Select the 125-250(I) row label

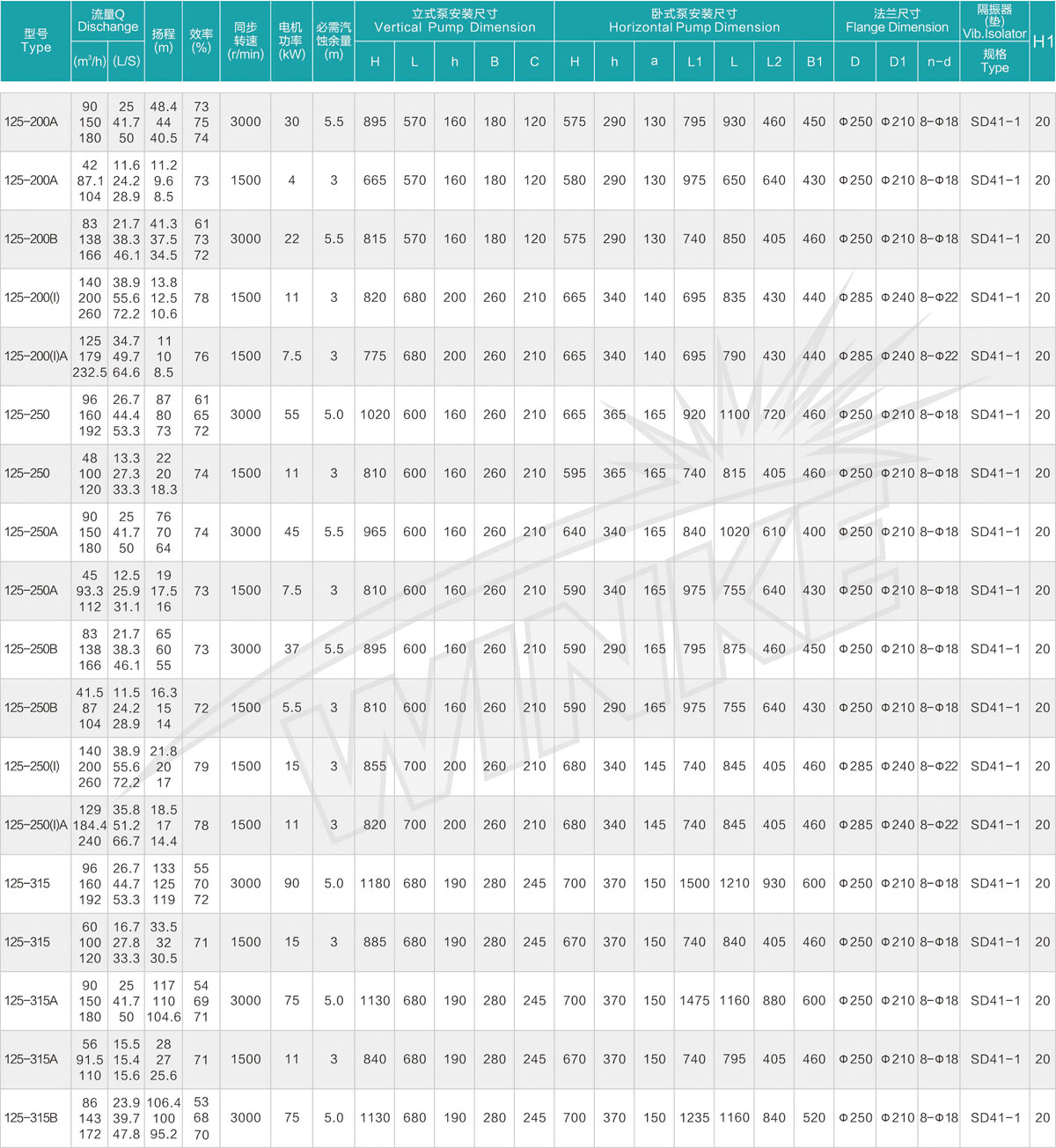tap(33, 766)
